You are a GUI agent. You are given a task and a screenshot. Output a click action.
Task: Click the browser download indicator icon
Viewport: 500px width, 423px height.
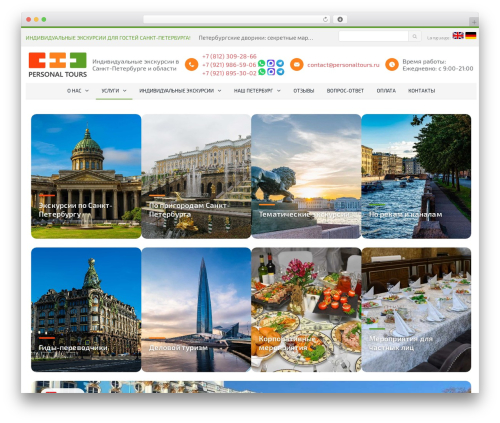(x=340, y=19)
